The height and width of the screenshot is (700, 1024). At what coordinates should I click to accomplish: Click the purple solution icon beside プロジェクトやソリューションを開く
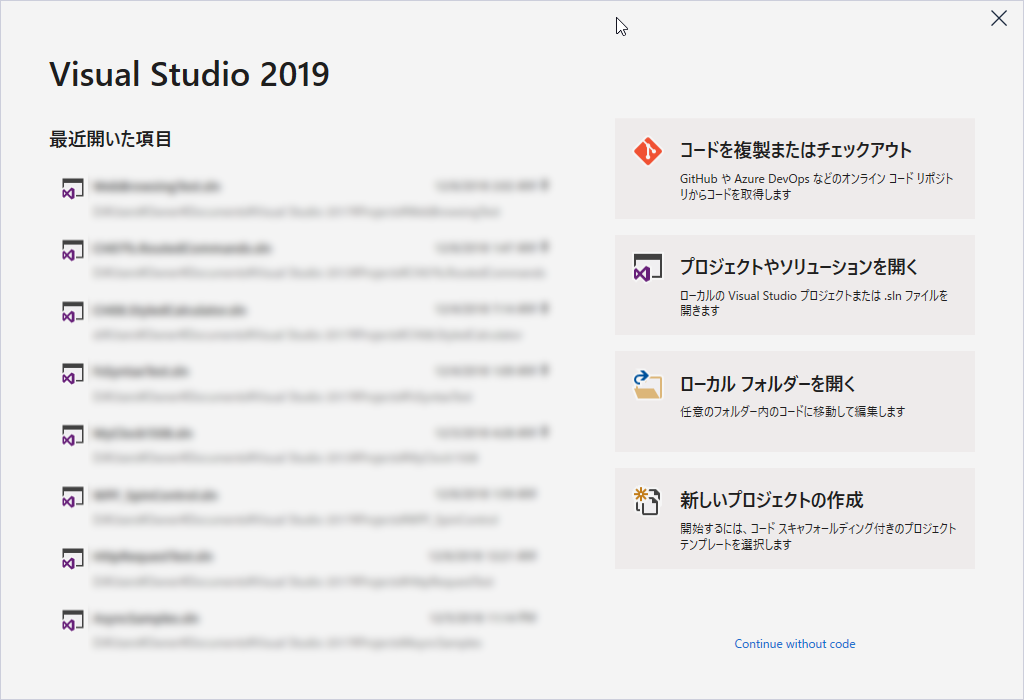point(647,268)
